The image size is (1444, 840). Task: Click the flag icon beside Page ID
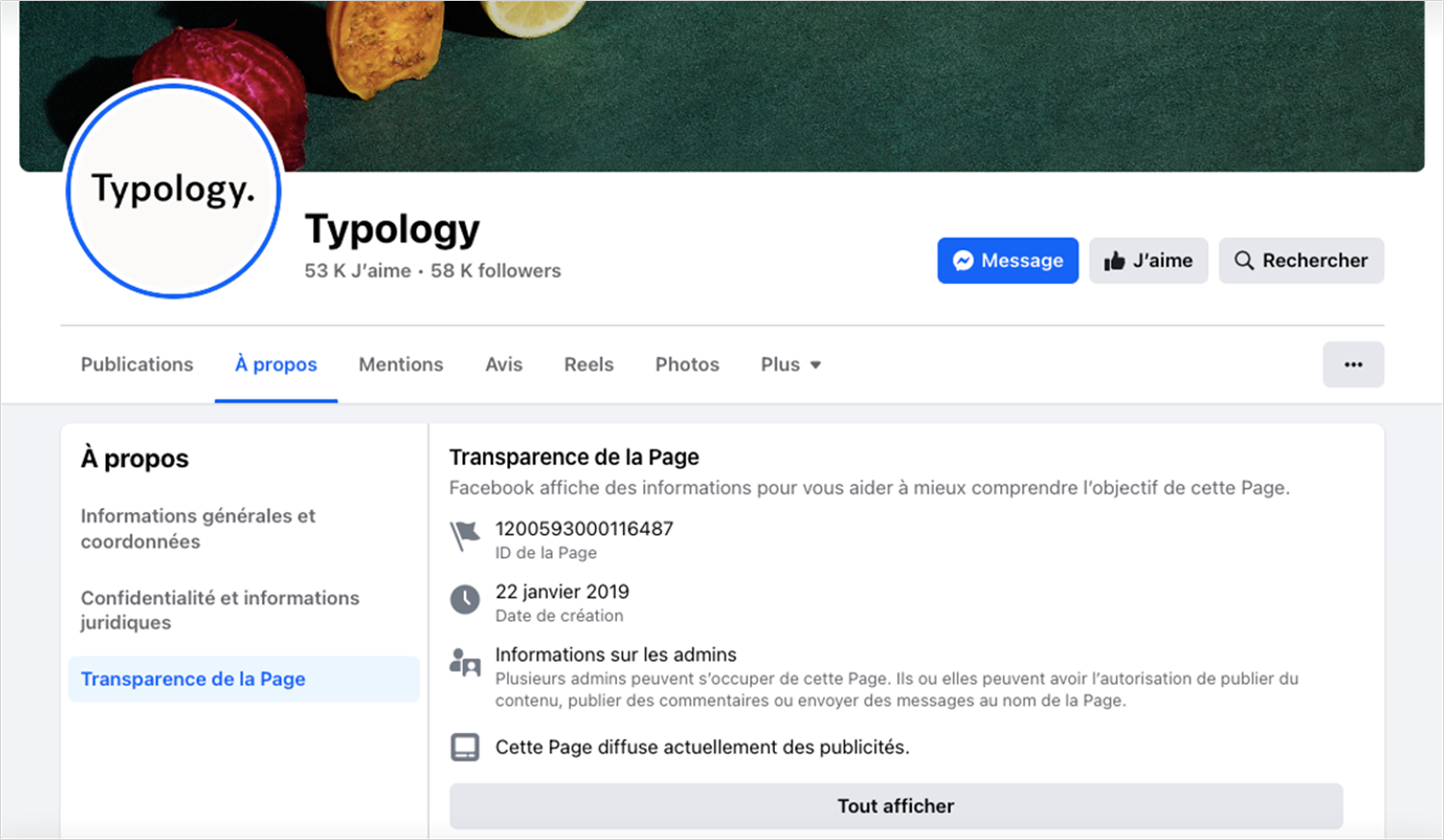click(x=465, y=536)
